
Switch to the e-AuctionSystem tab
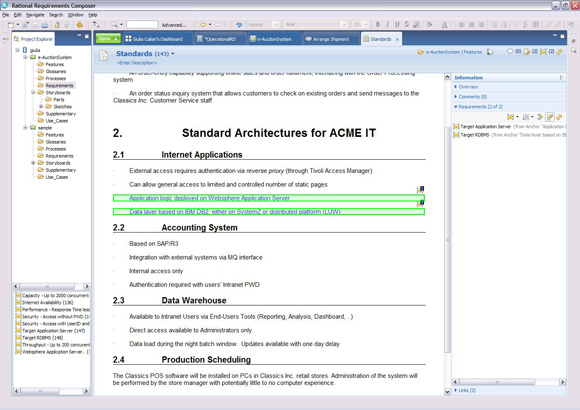[x=274, y=39]
